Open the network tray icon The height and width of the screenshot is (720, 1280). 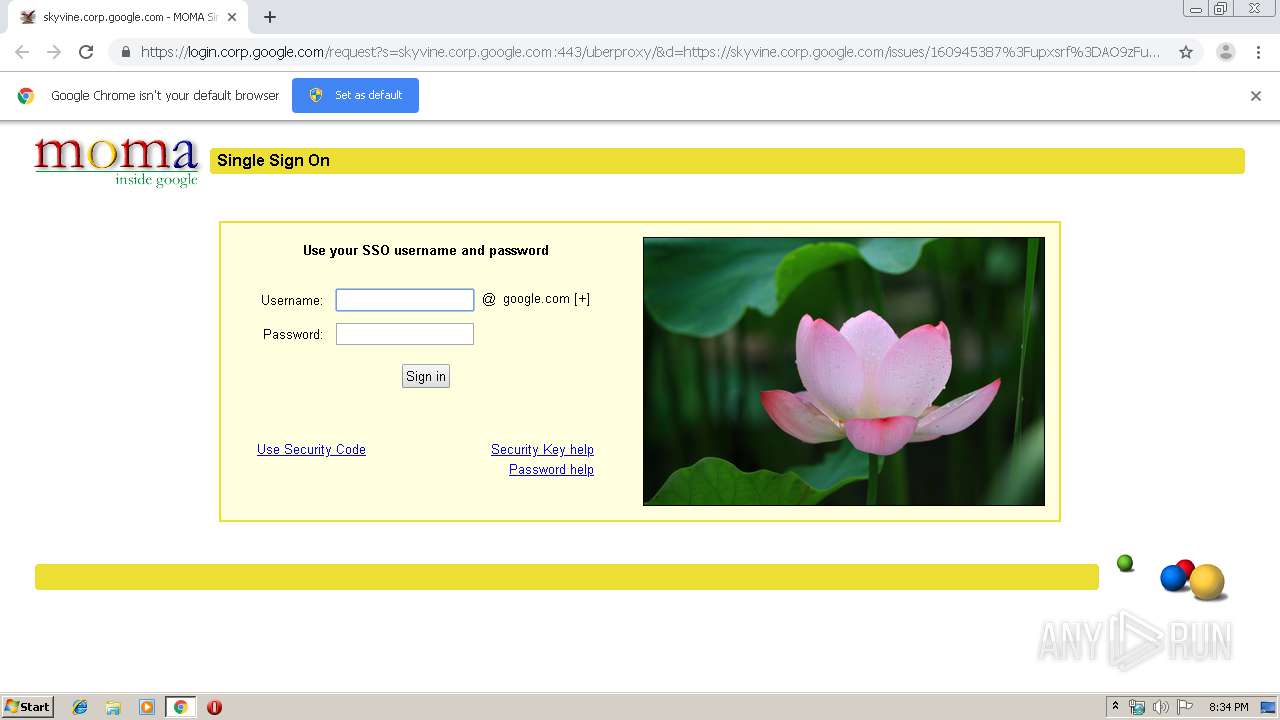pos(1137,707)
